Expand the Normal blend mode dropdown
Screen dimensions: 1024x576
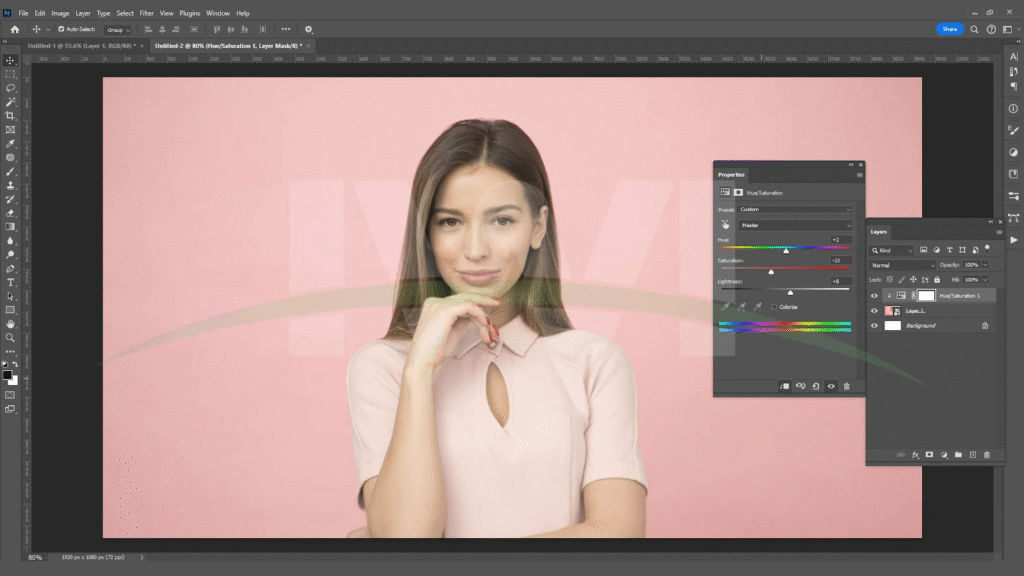(x=902, y=265)
